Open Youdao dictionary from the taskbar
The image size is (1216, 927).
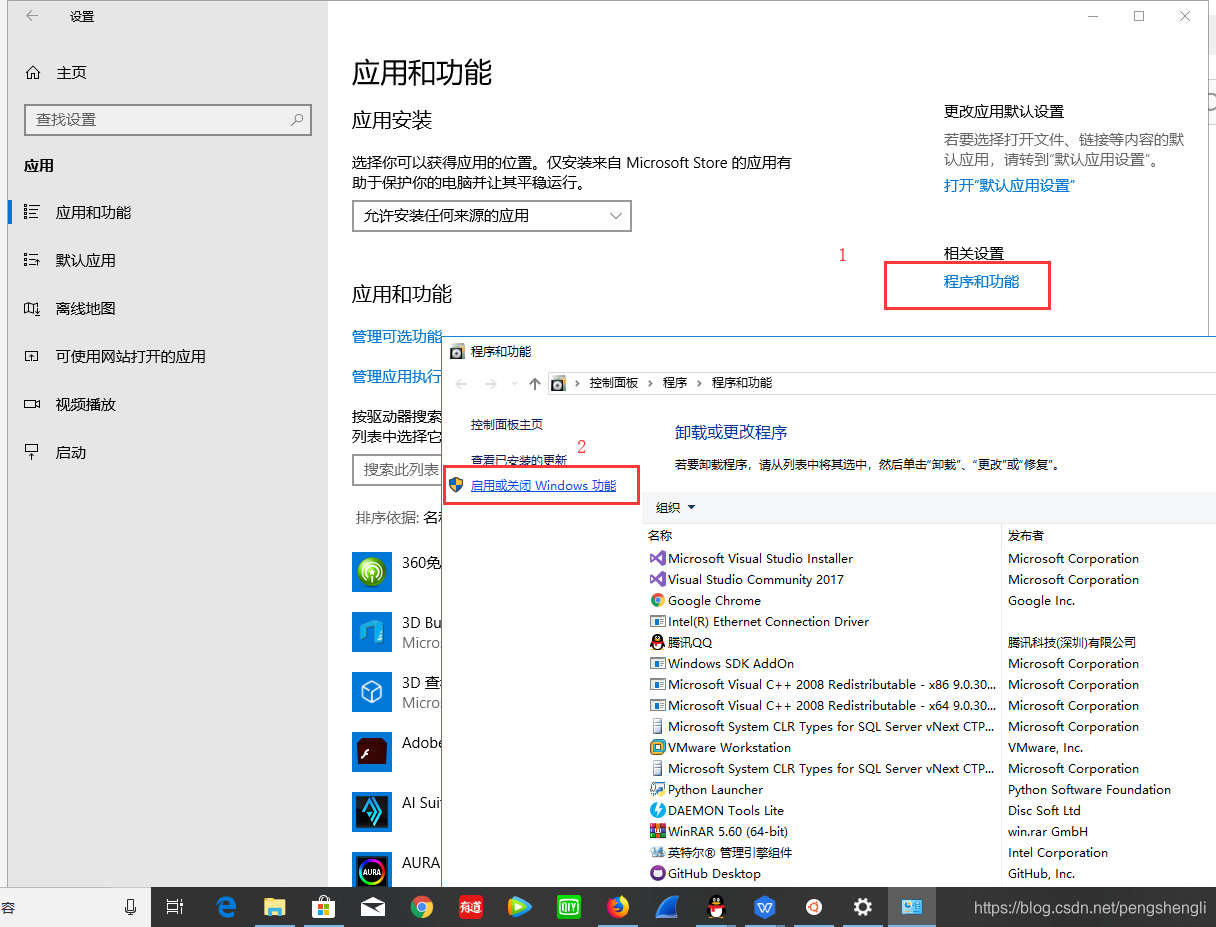pos(471,907)
